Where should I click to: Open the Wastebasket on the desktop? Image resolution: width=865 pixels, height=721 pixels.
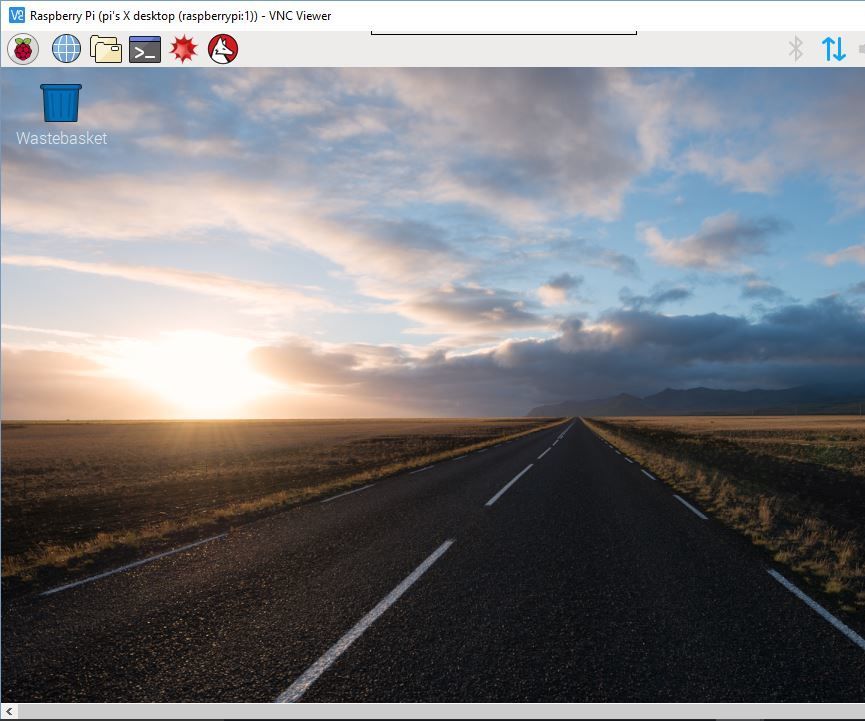point(60,100)
